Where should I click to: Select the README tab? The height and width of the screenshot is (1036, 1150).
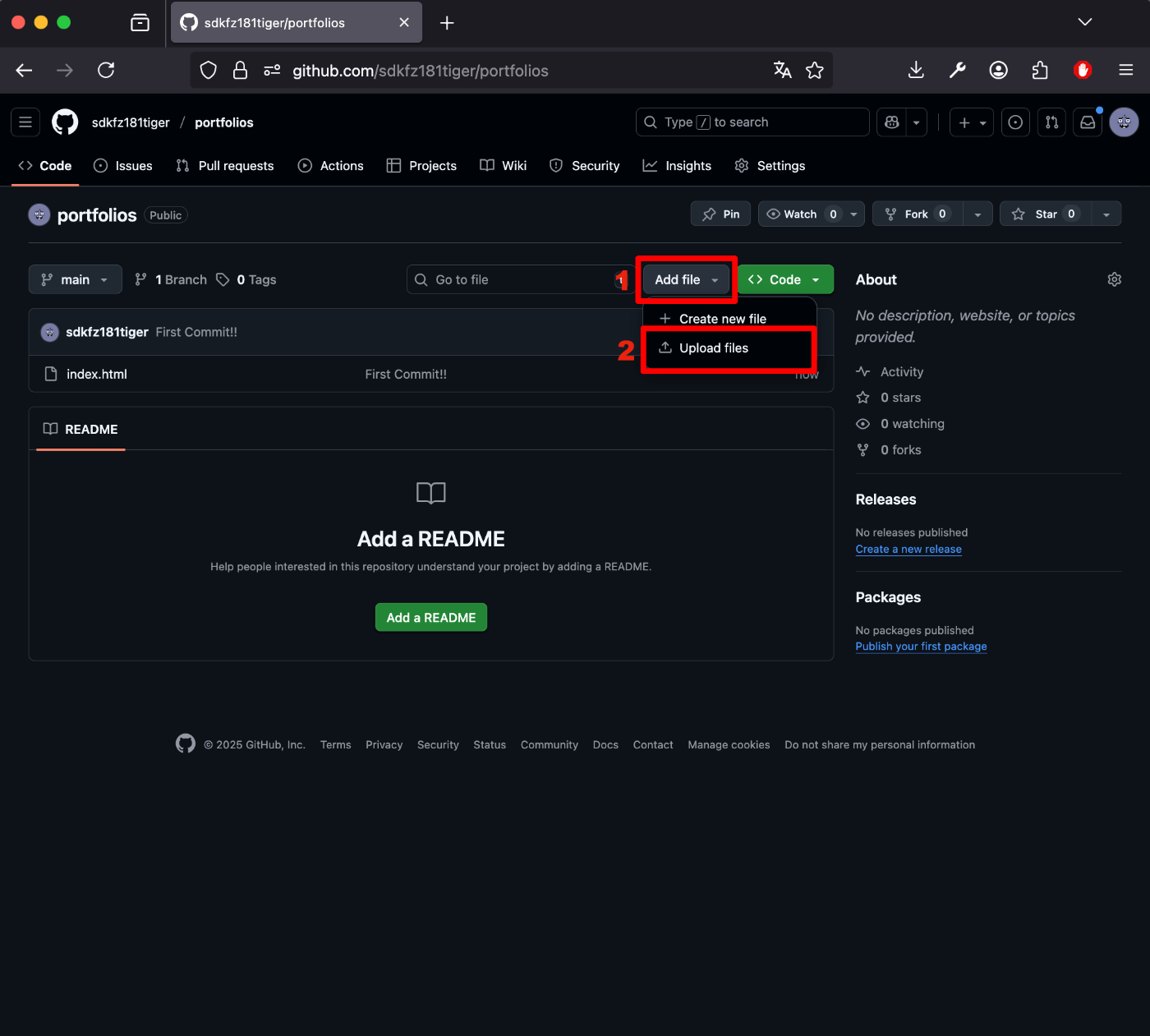tap(80, 430)
